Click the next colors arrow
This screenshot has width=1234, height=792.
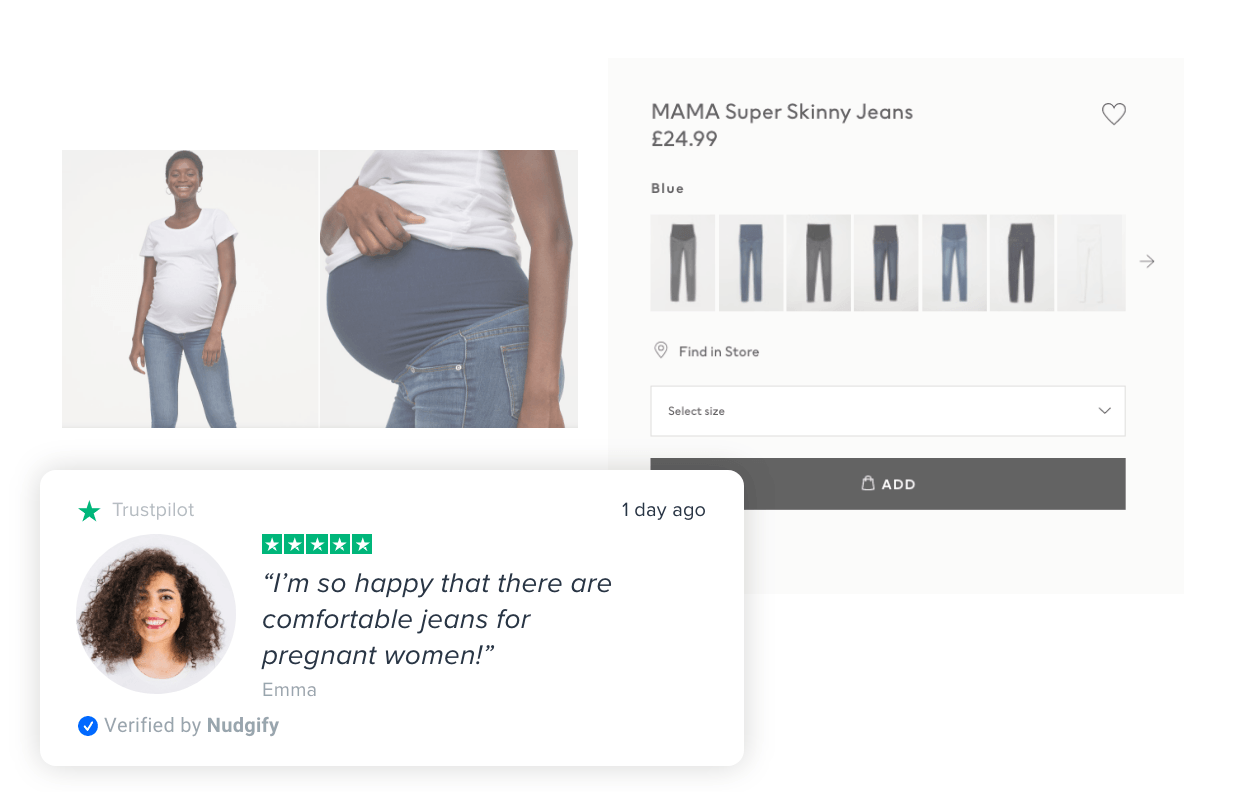pos(1147,262)
